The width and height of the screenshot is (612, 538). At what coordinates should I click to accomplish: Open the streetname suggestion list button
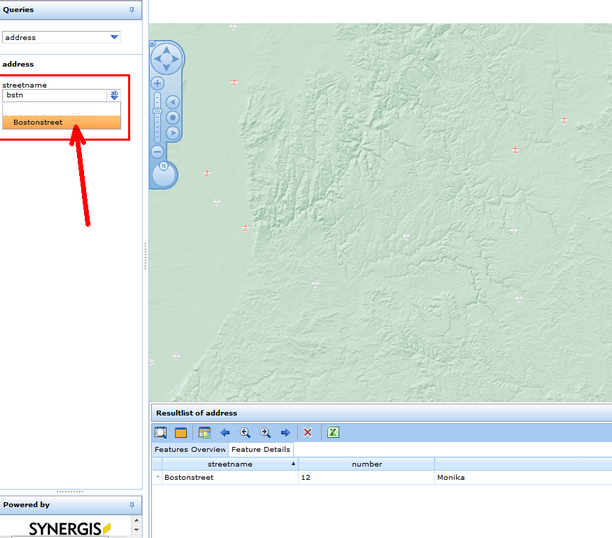[114, 95]
